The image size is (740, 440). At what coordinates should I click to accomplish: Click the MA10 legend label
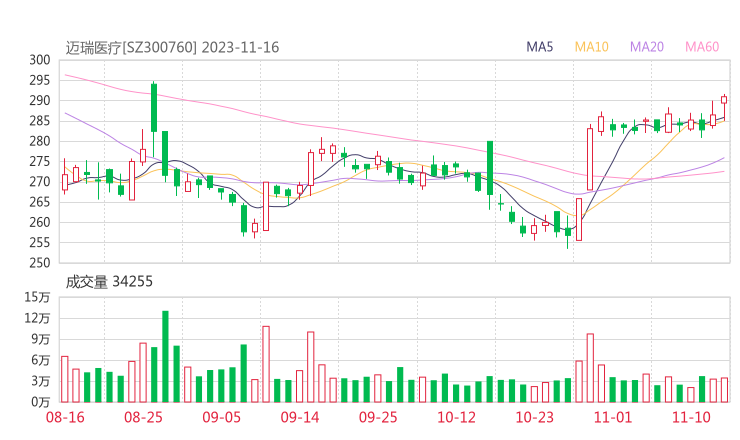tap(591, 47)
